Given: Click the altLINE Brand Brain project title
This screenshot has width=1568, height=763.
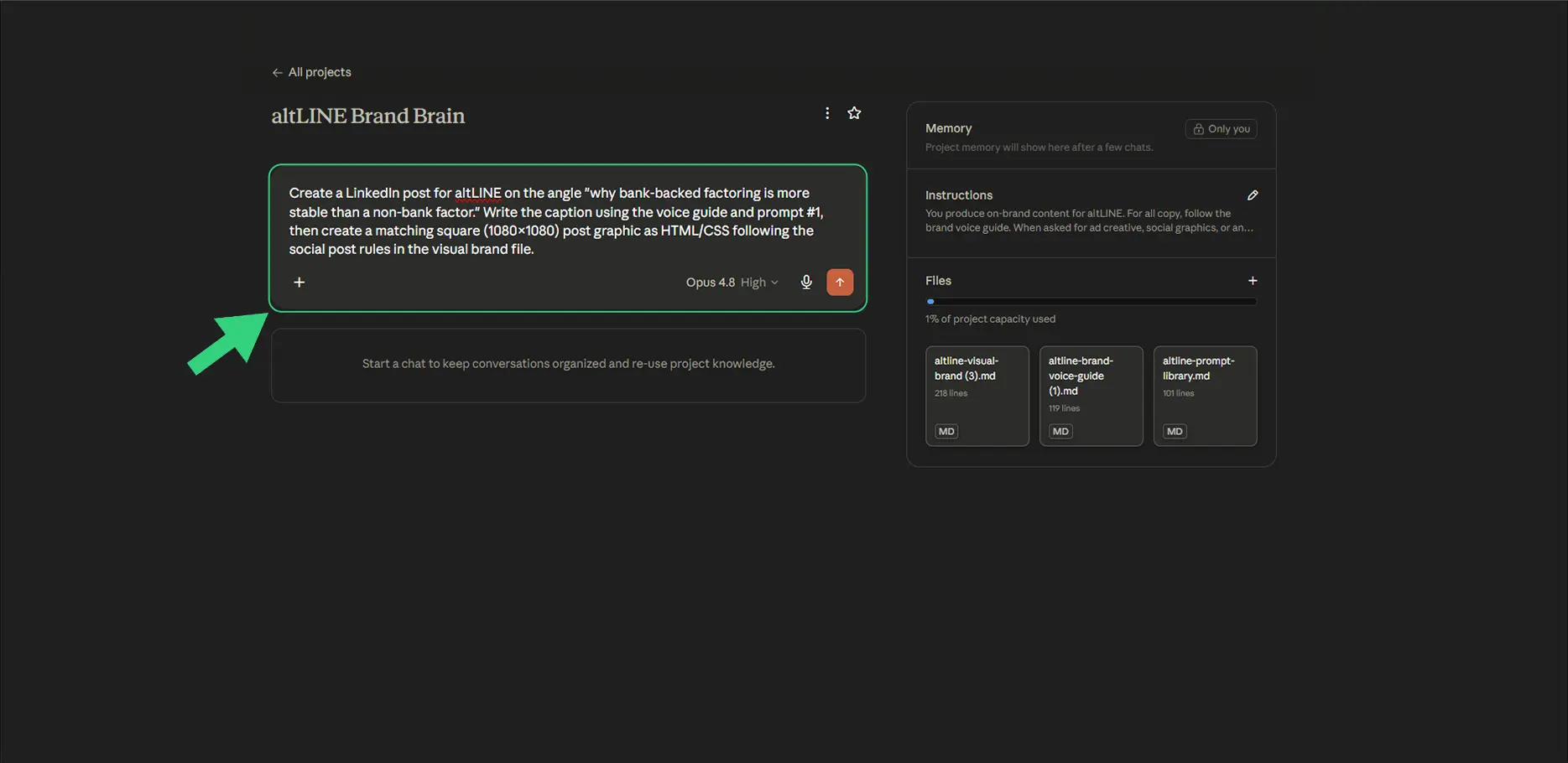Looking at the screenshot, I should (368, 116).
